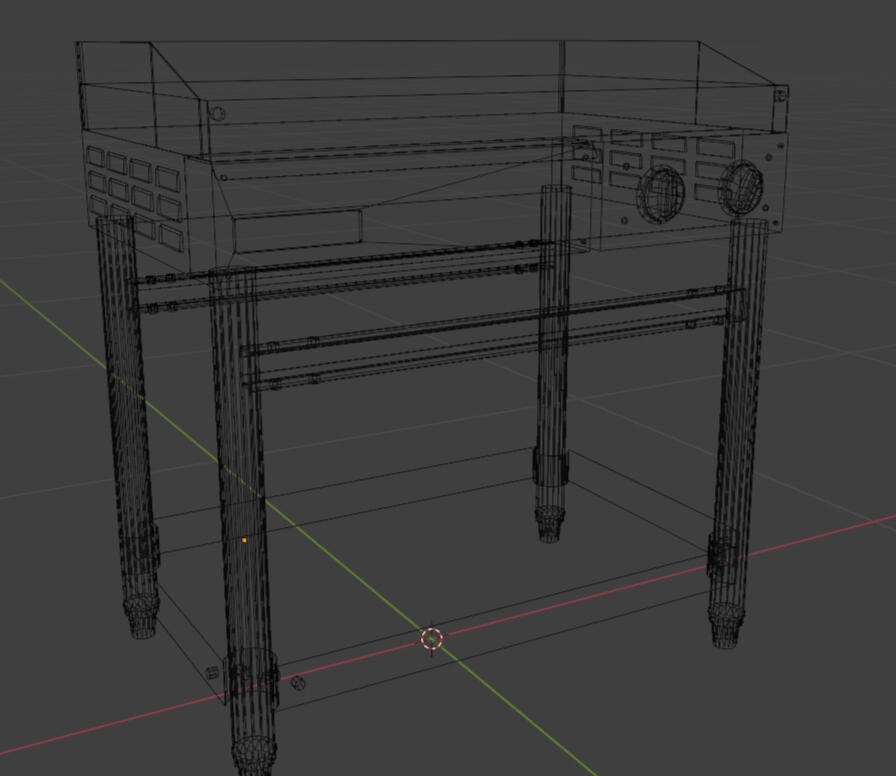Click the right round knob on control panel
896x776 pixels.
click(x=742, y=186)
